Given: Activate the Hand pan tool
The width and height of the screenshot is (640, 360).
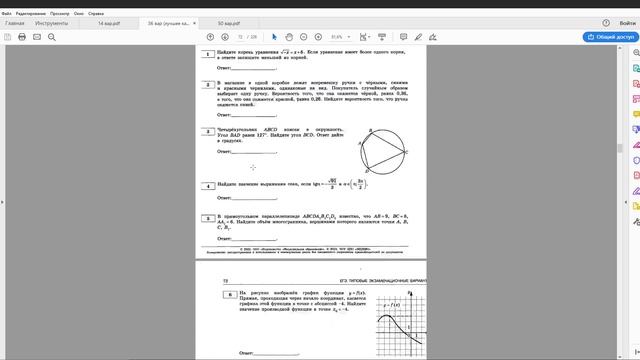Looking at the screenshot, I should 289,37.
